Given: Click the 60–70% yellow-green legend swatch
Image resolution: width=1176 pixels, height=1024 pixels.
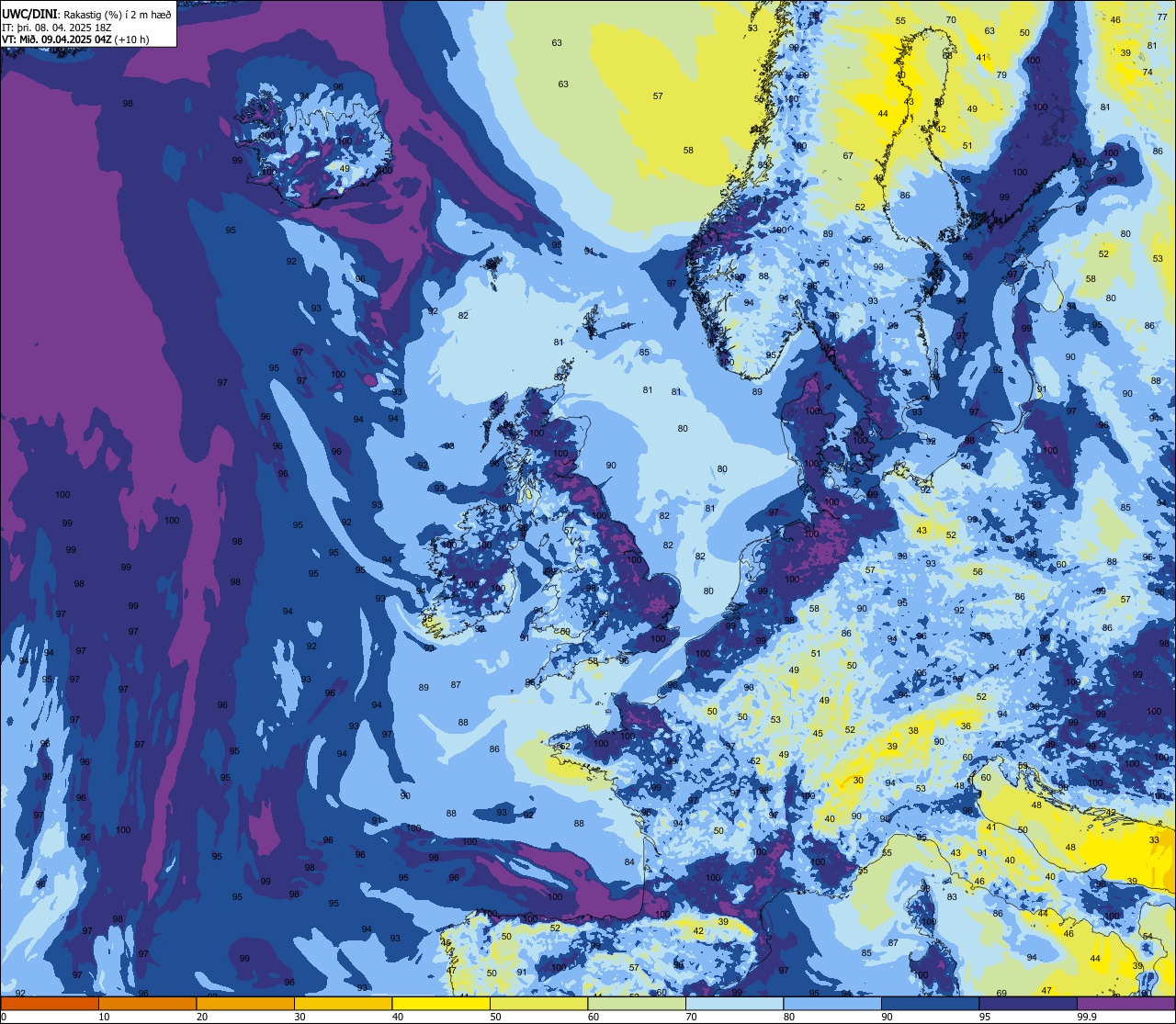Looking at the screenshot, I should pos(637,1003).
